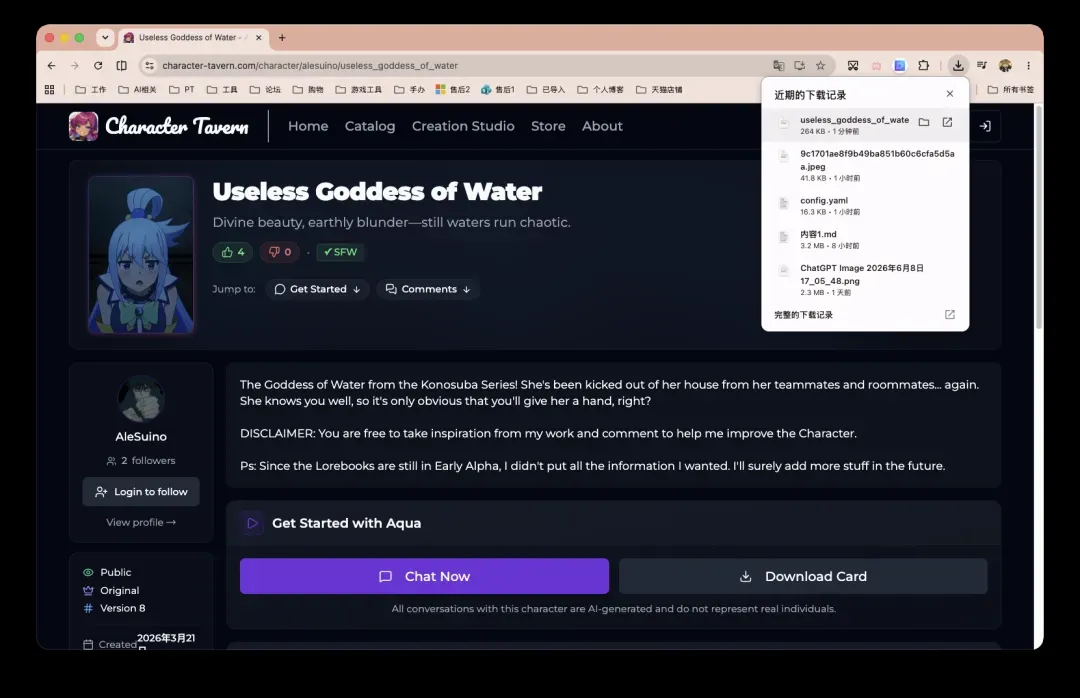Click the login arrow icon in header
Image resolution: width=1080 pixels, height=698 pixels.
985,126
